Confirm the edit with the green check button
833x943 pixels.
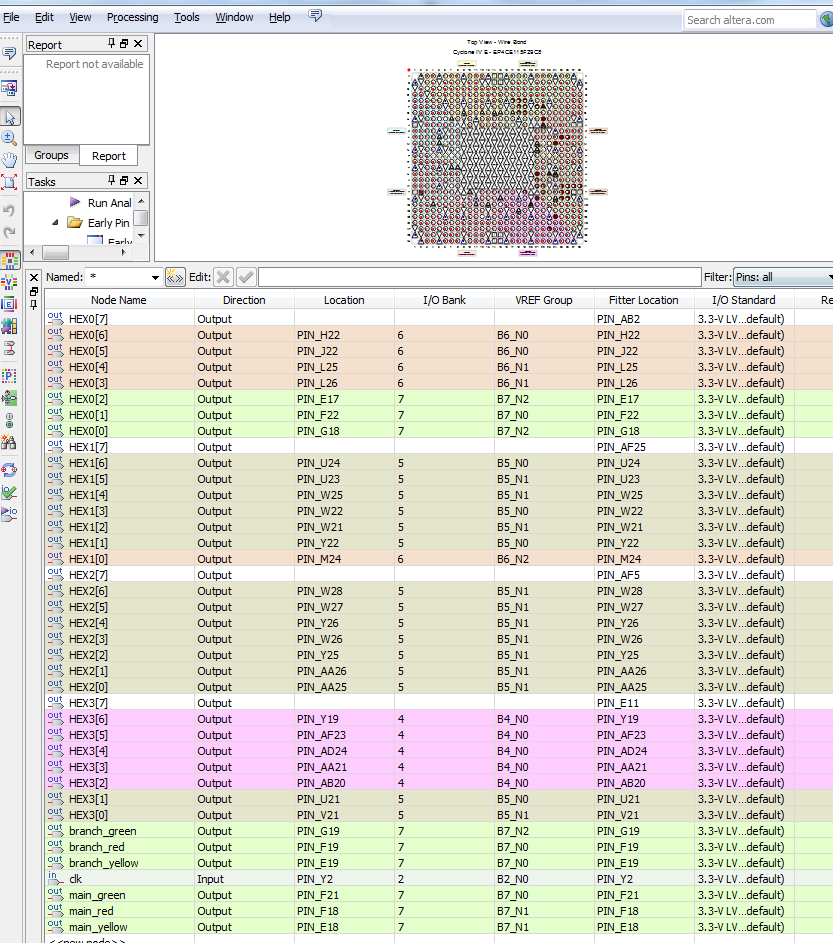click(x=244, y=276)
